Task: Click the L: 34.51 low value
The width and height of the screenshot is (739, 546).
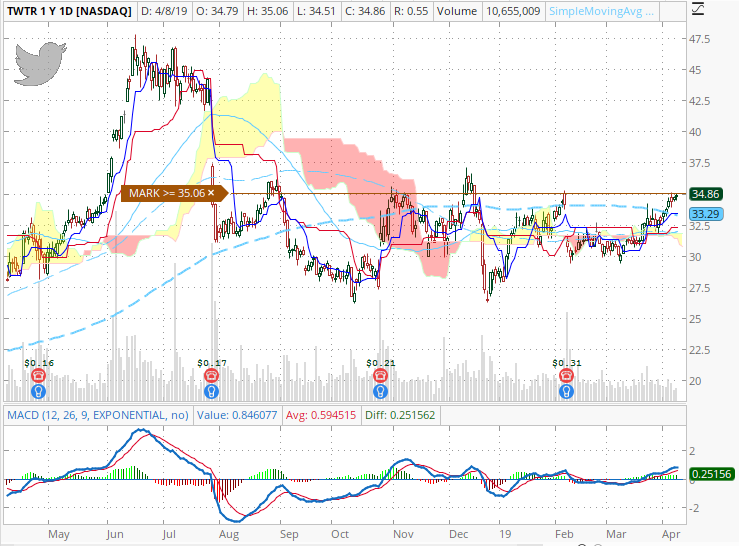Action: [316, 11]
